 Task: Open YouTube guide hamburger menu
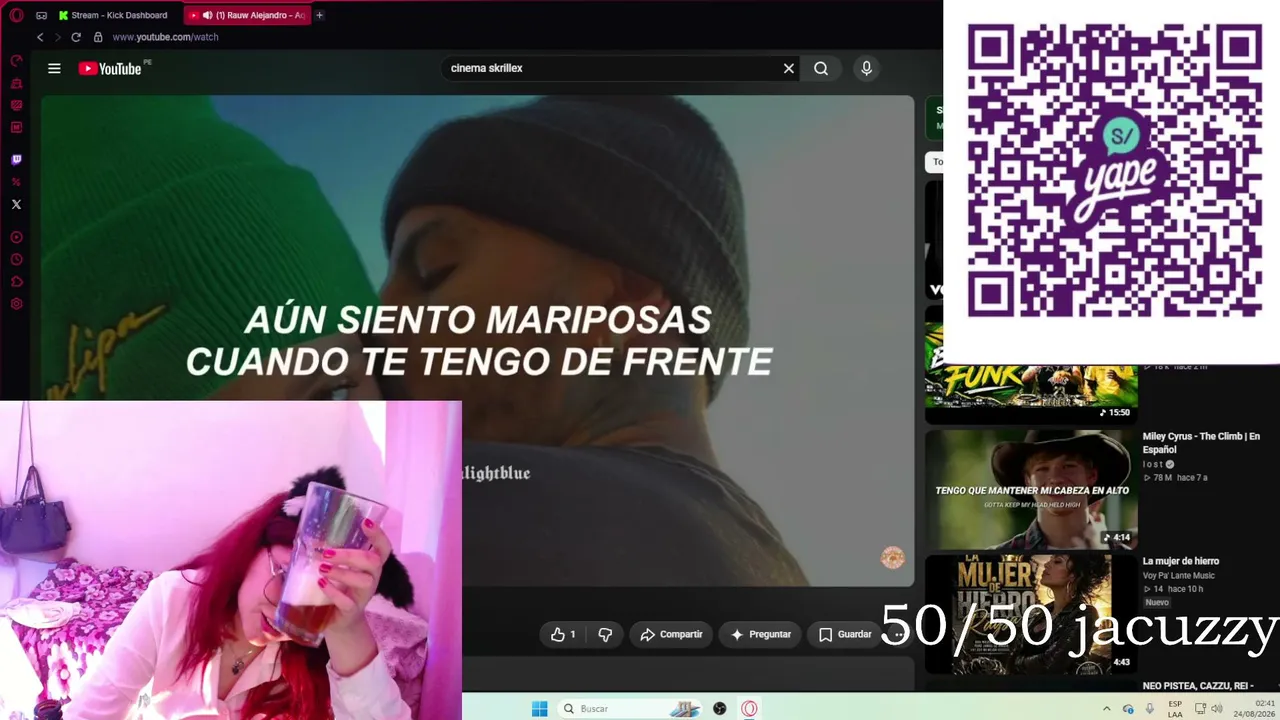pos(54,68)
